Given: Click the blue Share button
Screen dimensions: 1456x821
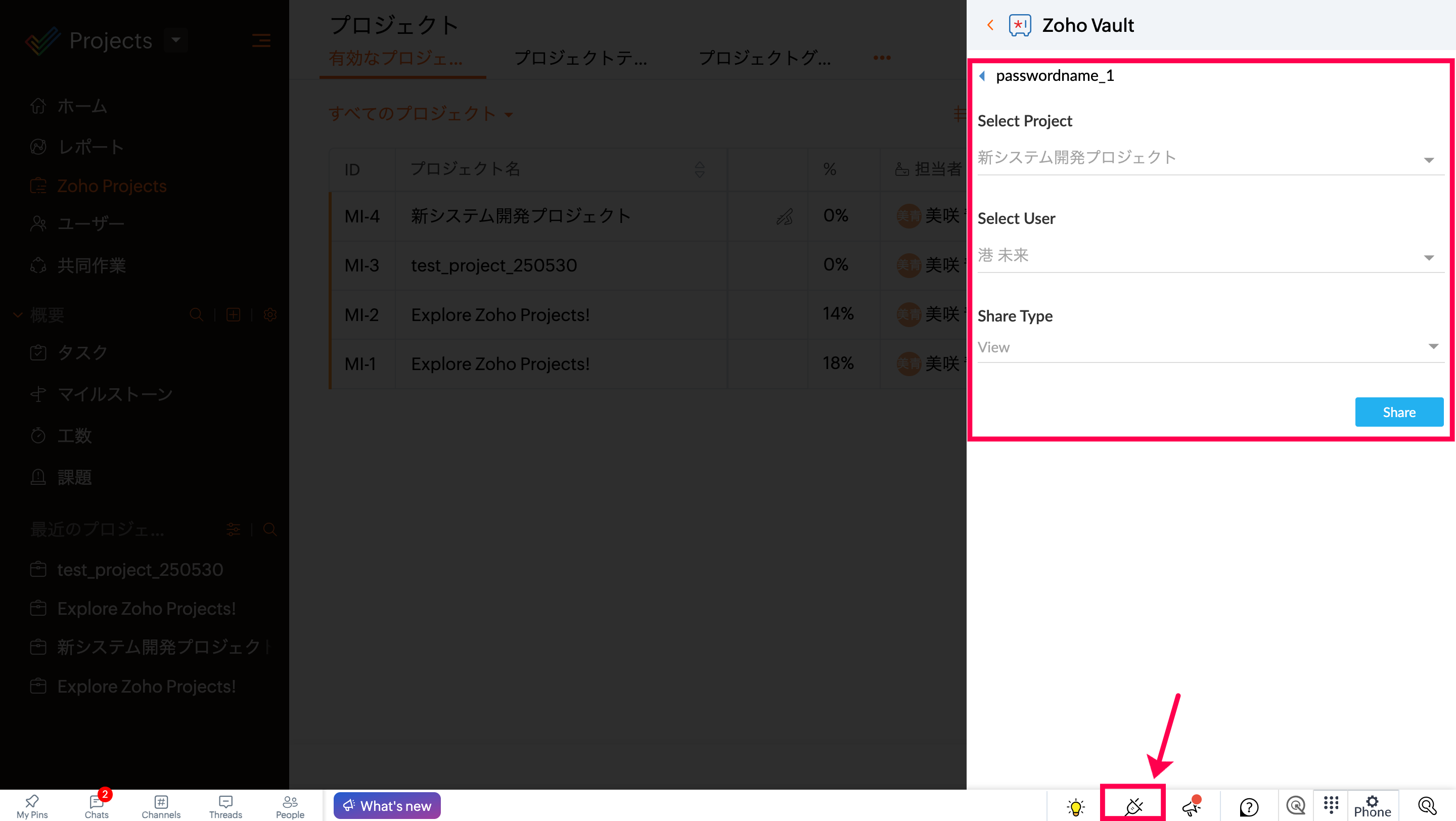Looking at the screenshot, I should pos(1399,412).
